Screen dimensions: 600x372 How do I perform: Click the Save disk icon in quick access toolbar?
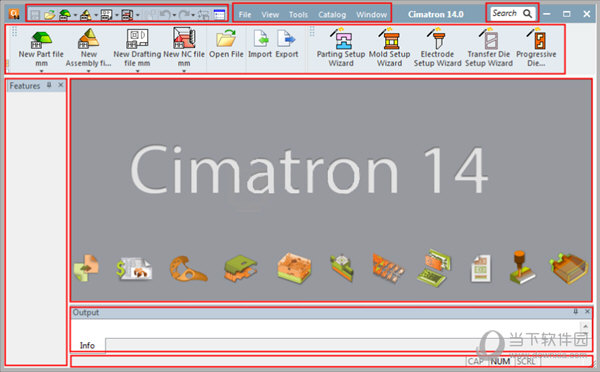[x=35, y=15]
